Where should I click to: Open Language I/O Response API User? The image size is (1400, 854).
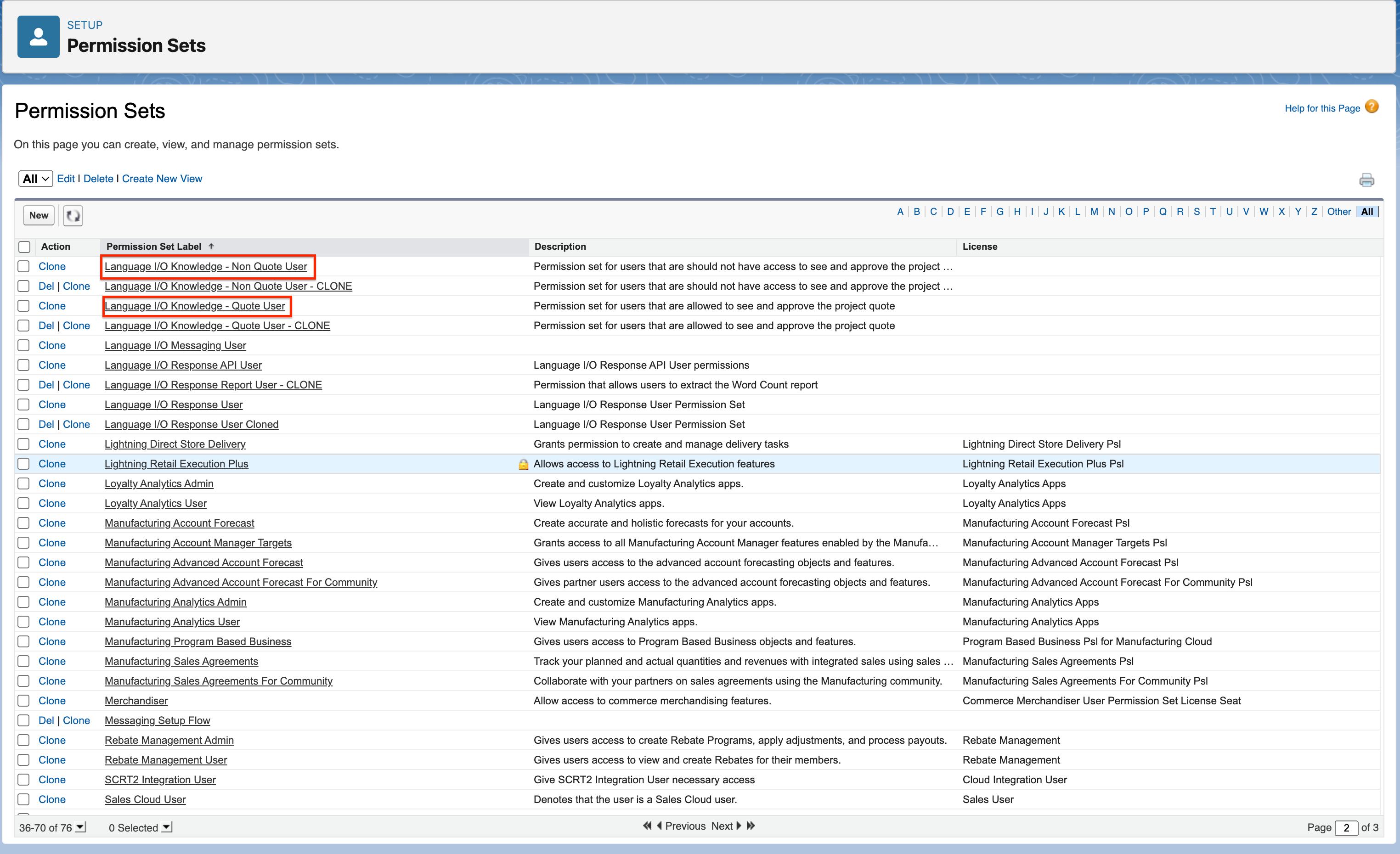183,365
